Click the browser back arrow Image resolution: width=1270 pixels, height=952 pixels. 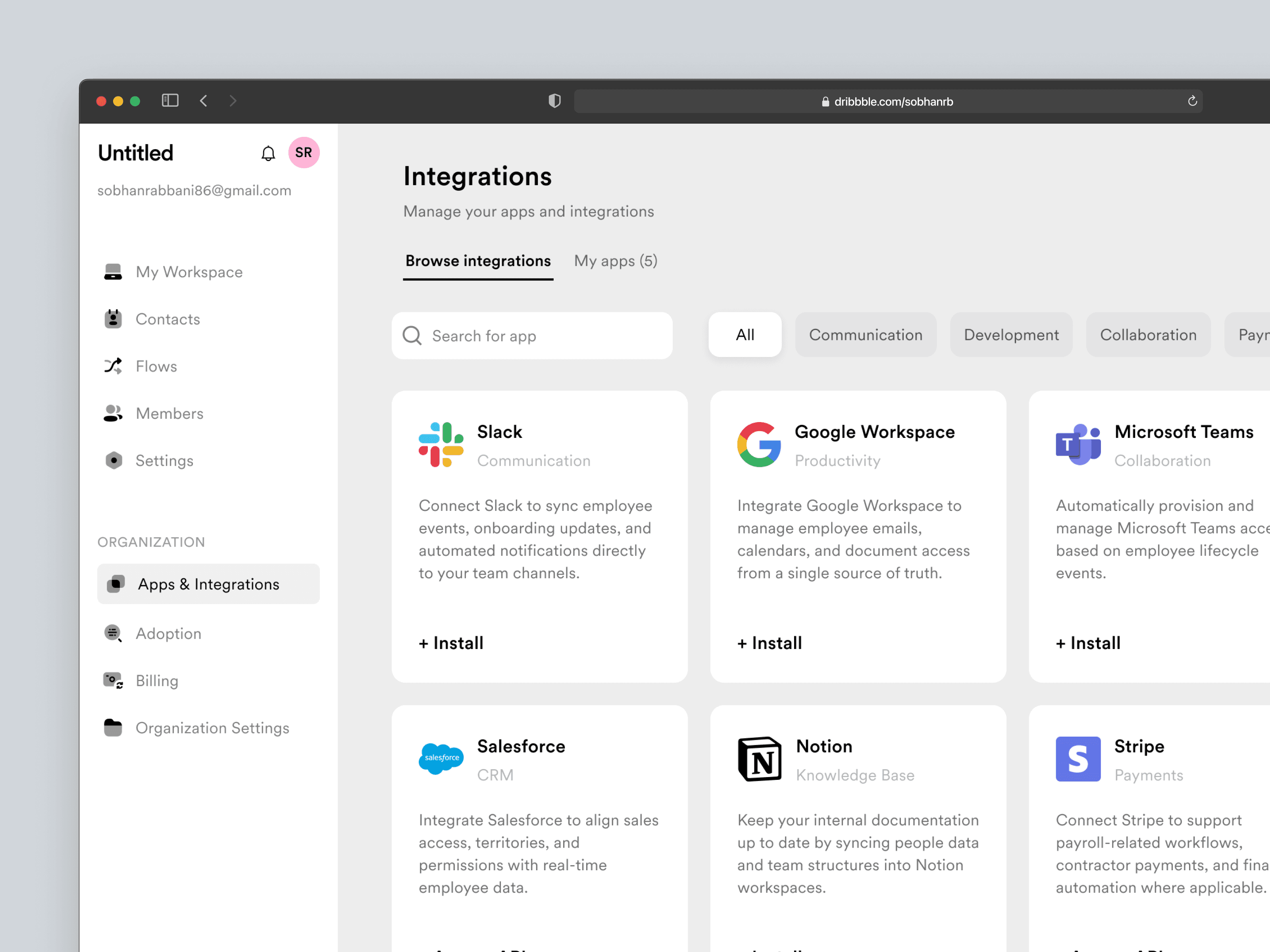pos(204,101)
